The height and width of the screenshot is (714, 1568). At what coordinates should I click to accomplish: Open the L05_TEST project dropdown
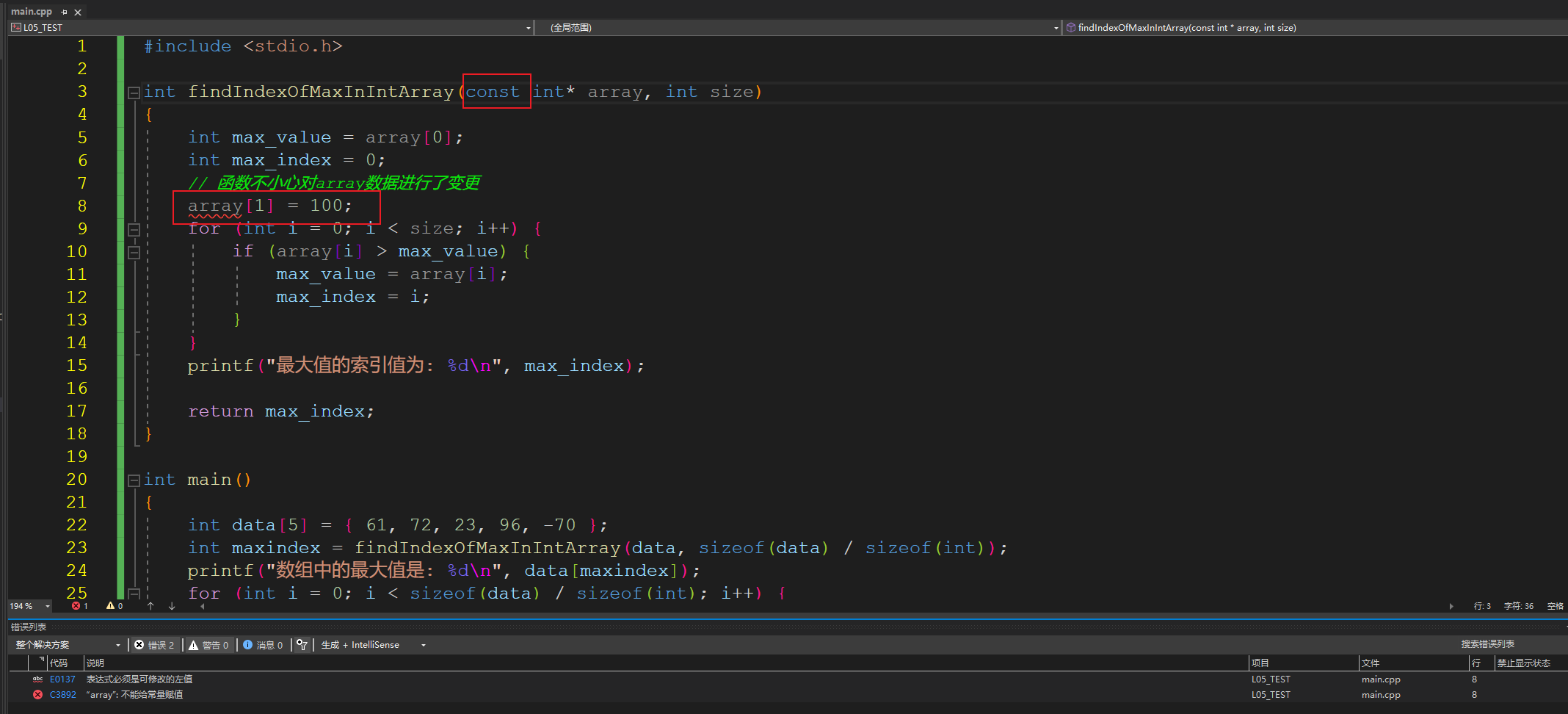tap(528, 28)
